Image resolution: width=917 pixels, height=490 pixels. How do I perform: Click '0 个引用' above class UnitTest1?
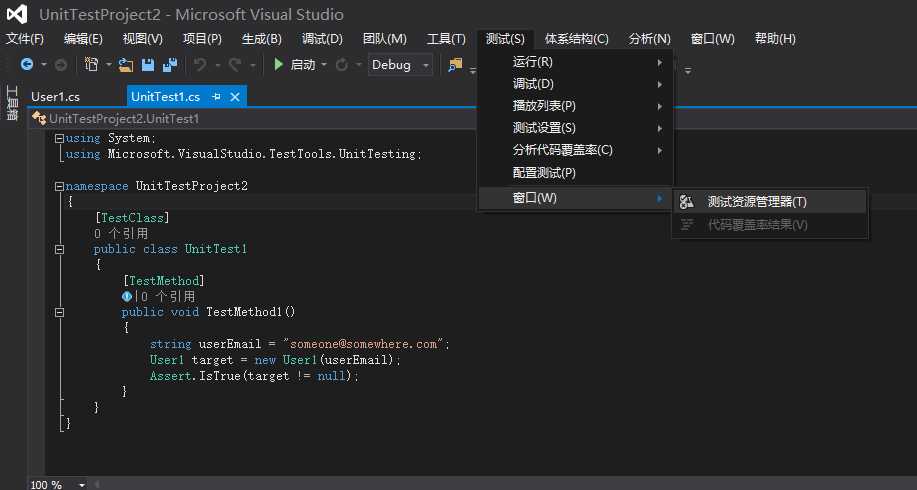point(121,233)
